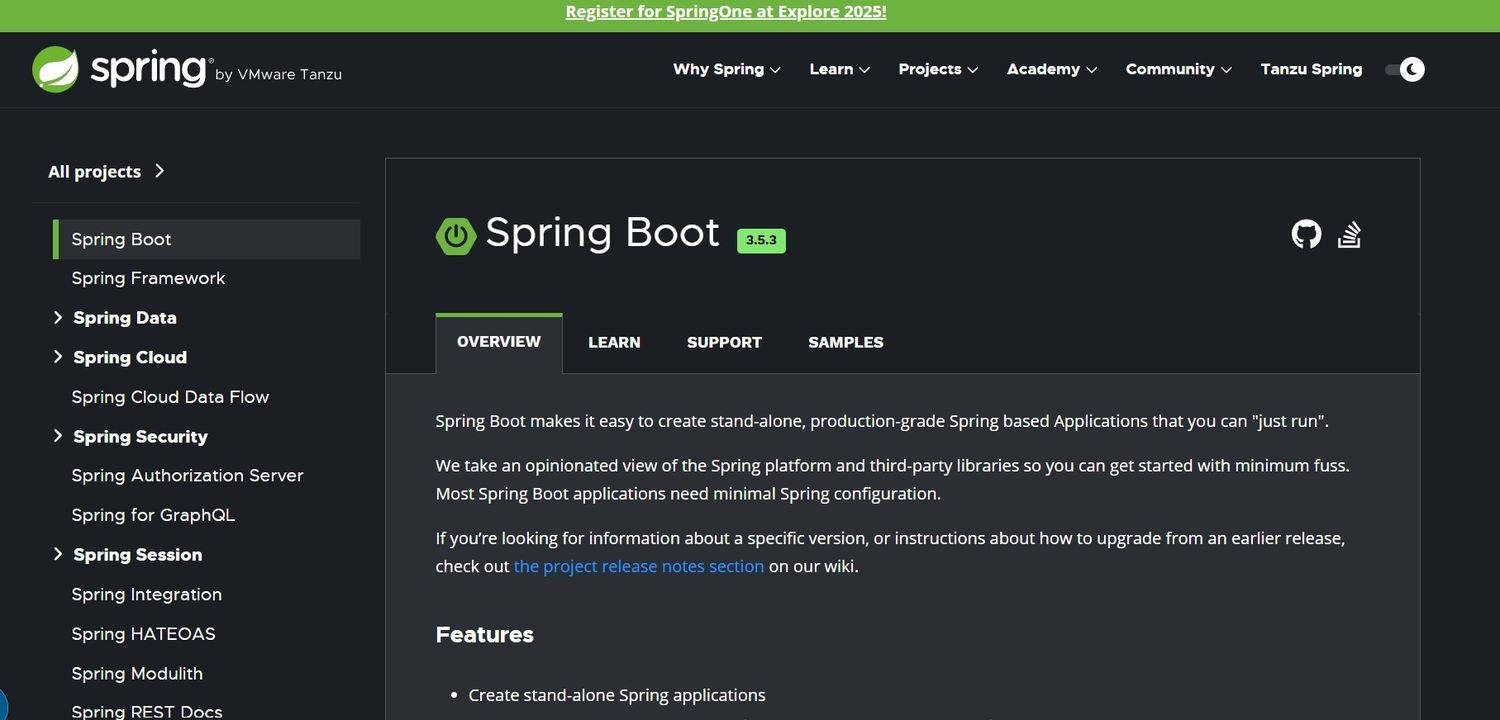
Task: Switch to the SAMPLES tab
Action: (x=845, y=342)
